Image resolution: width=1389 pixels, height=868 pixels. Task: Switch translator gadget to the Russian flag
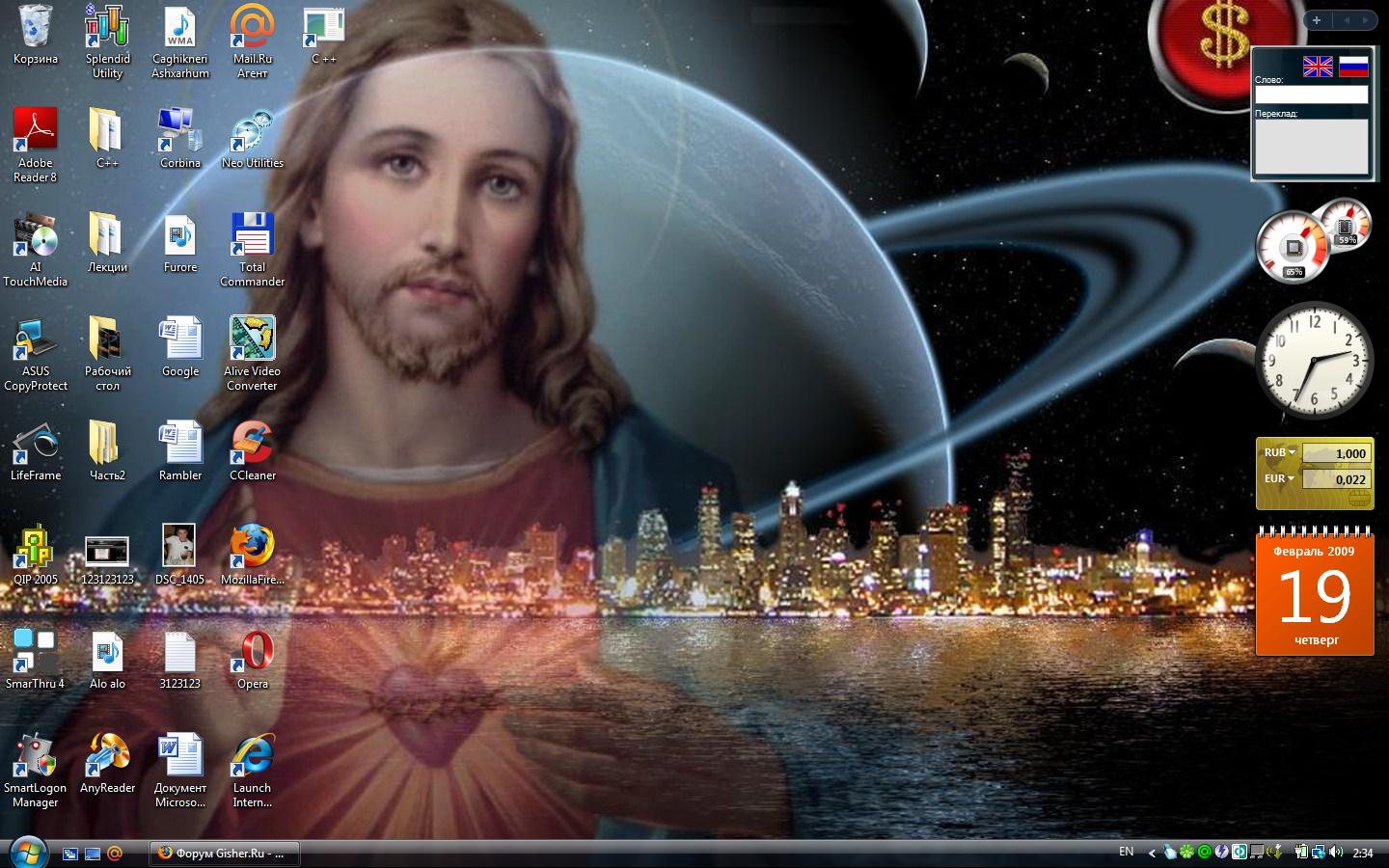(1353, 67)
